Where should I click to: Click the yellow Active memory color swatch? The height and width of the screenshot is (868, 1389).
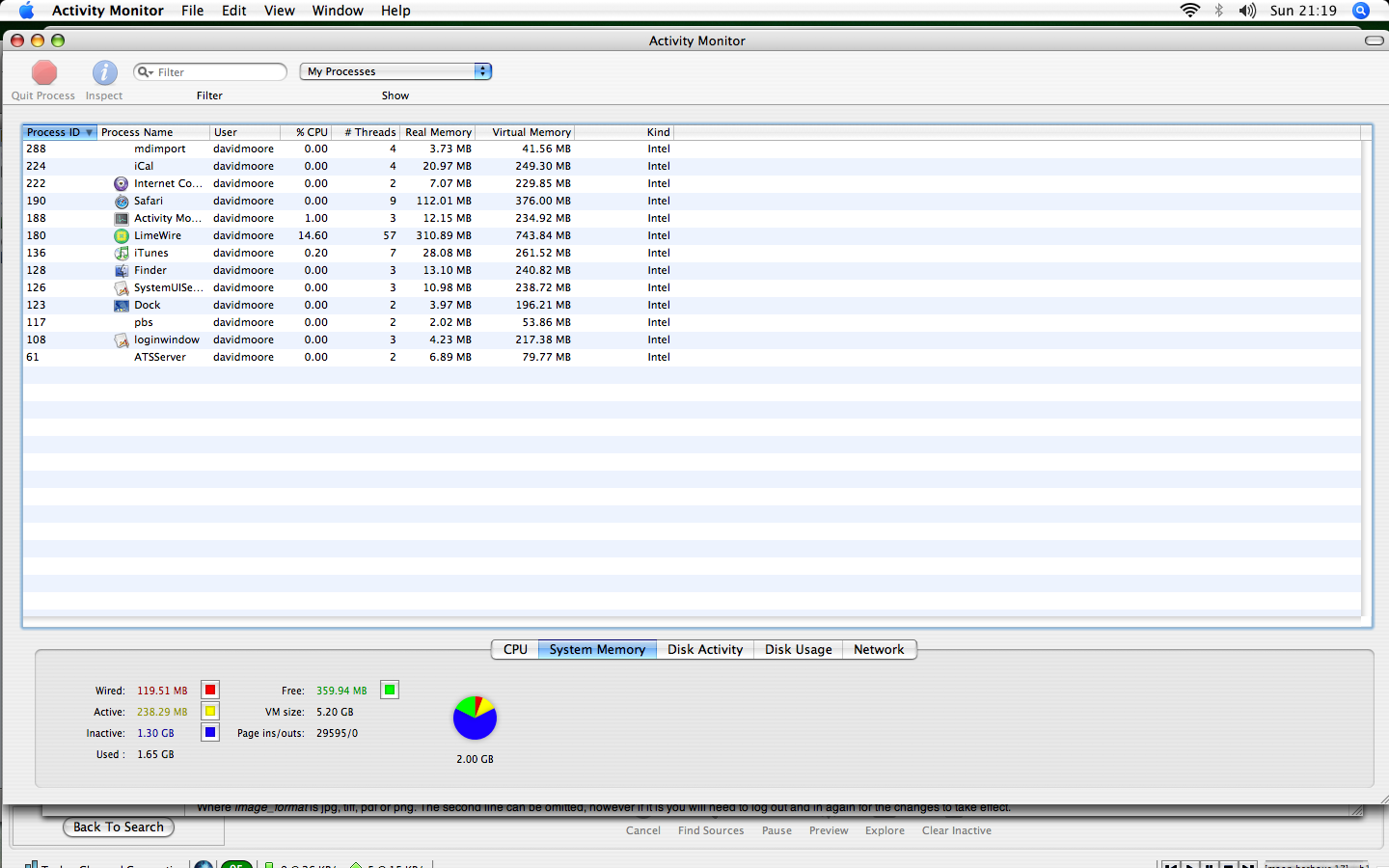pos(210,711)
